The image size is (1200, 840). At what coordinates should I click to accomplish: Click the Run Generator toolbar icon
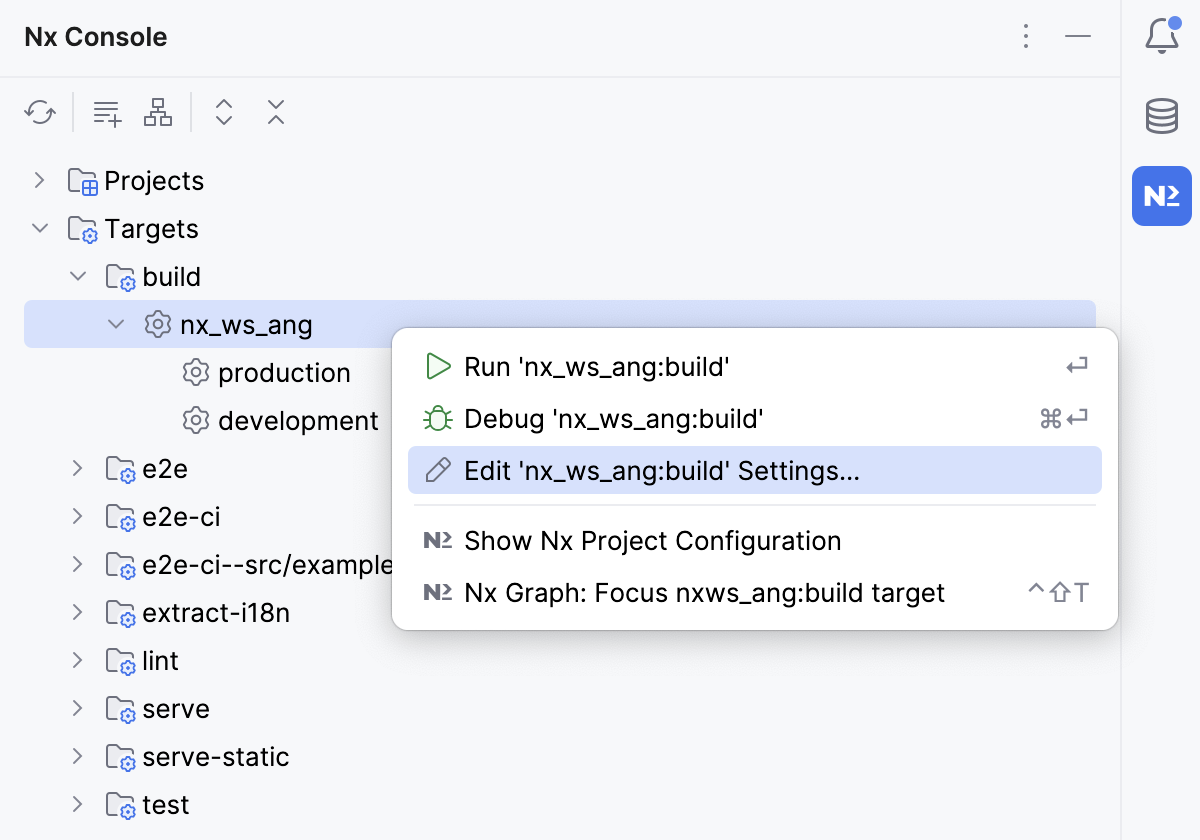(106, 112)
